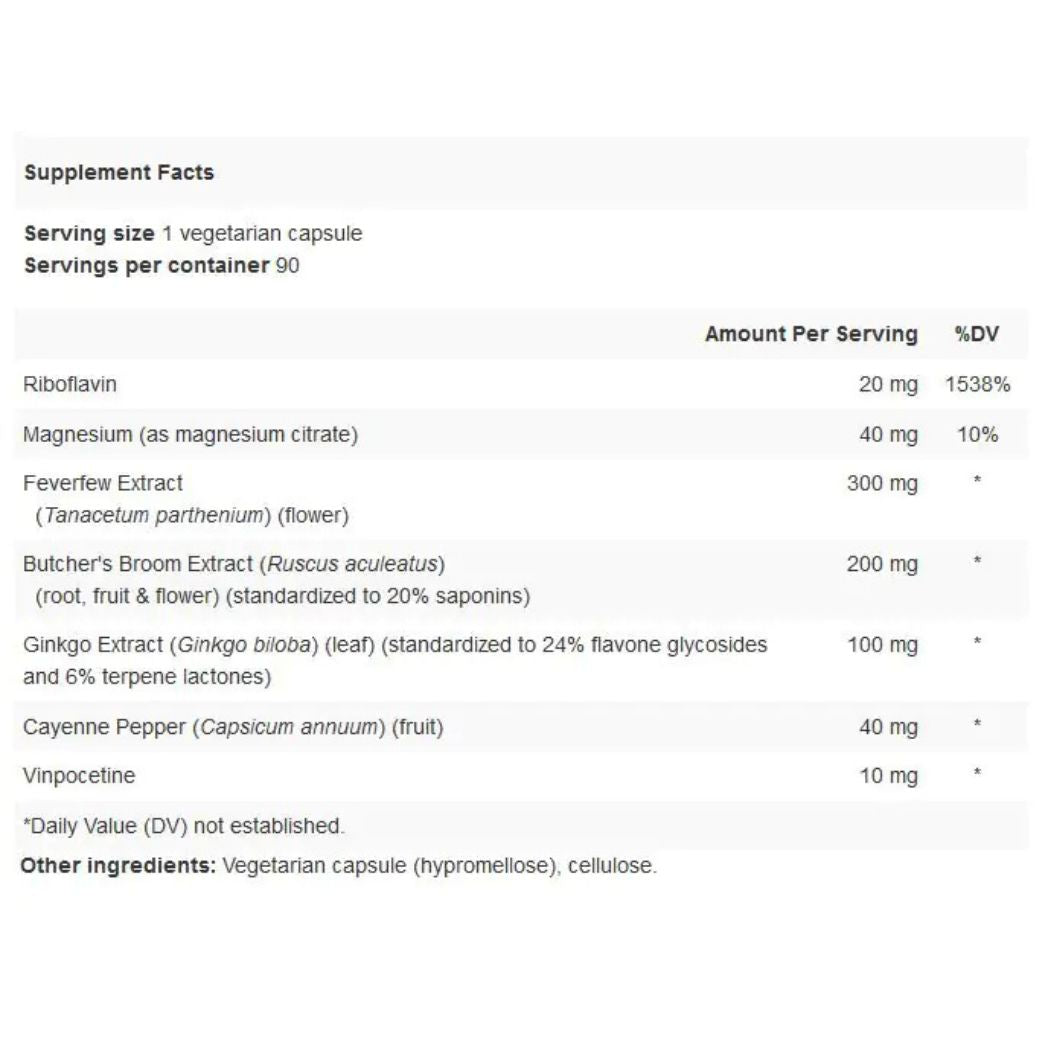The image size is (1048, 1048).
Task: Click the 100 mg amount value
Action: tap(882, 646)
